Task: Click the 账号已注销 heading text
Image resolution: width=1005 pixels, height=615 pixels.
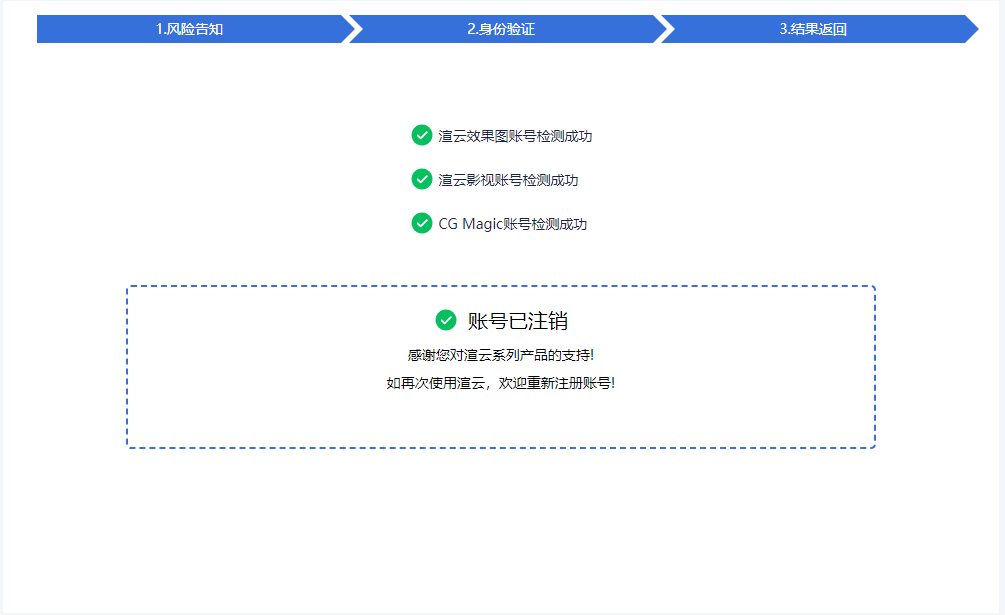Action: (x=518, y=321)
